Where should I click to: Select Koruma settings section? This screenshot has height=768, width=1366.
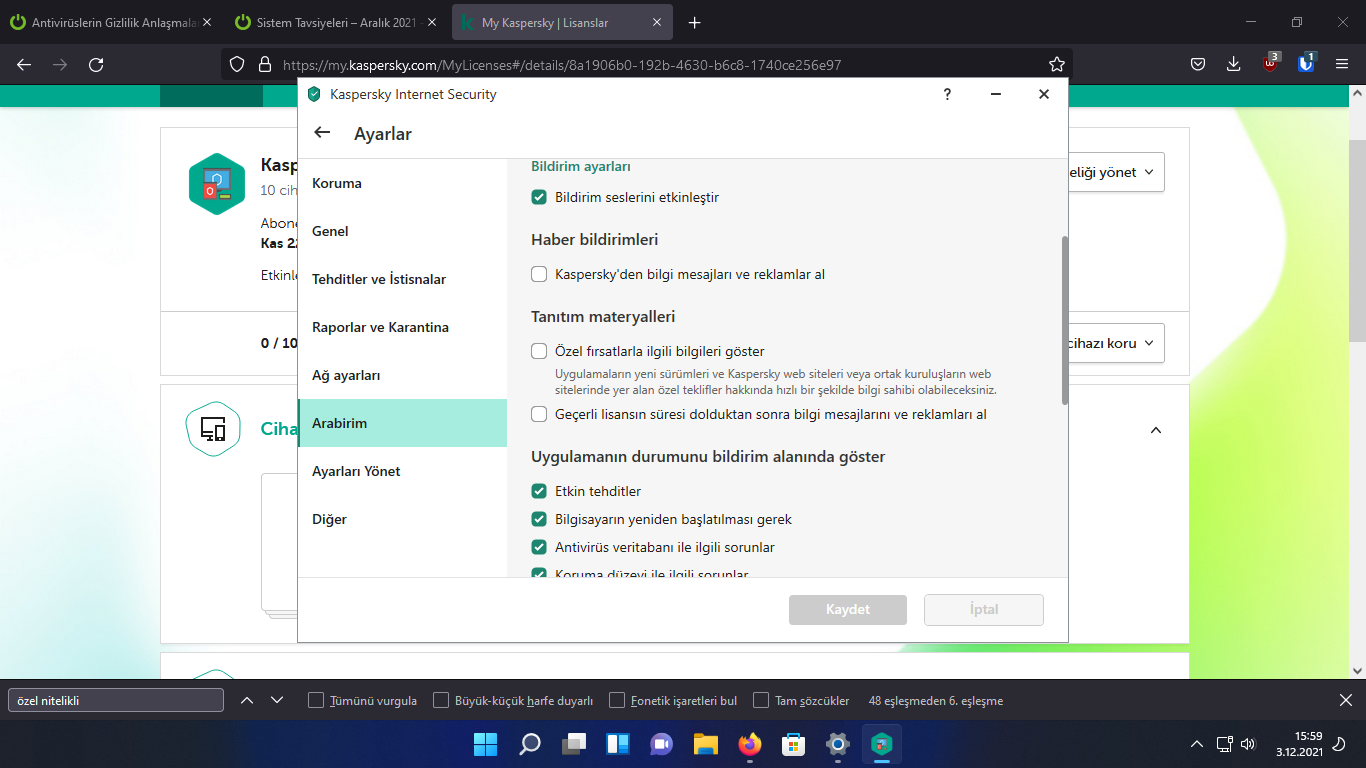tap(403, 183)
